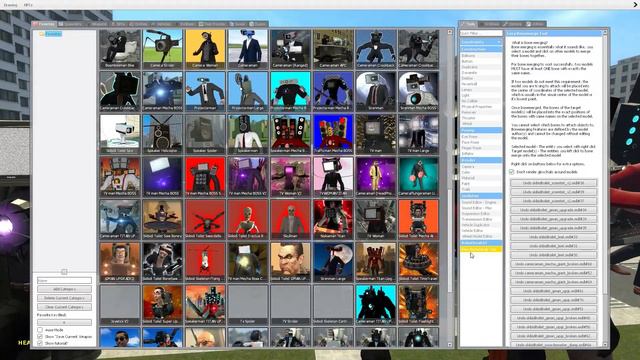
Task: Open the NPCs menu in the top bar
Action: [28, 5]
